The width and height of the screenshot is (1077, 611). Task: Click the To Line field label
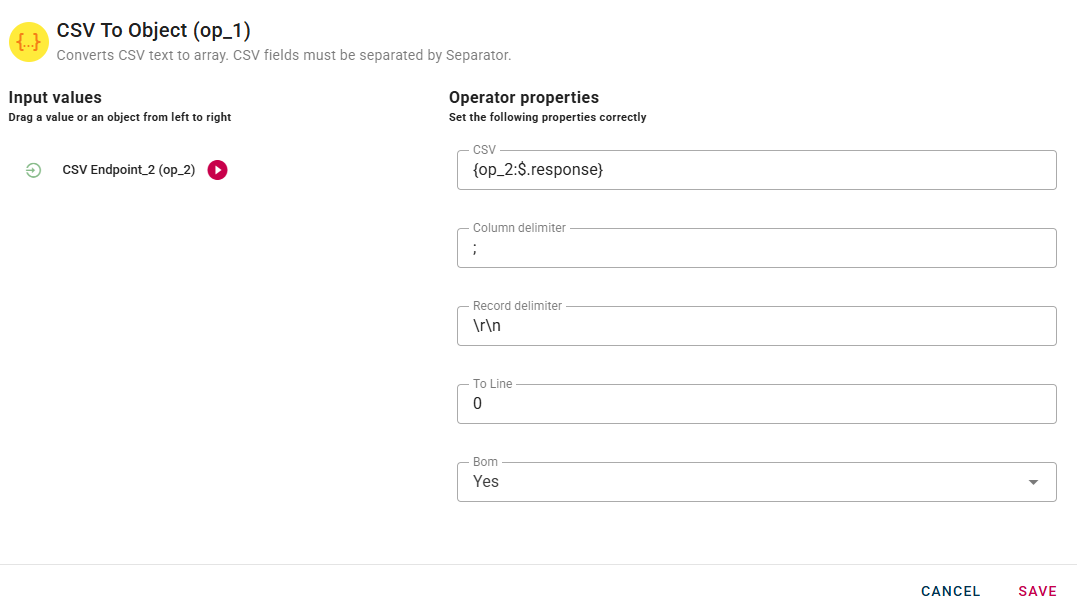[x=493, y=384]
